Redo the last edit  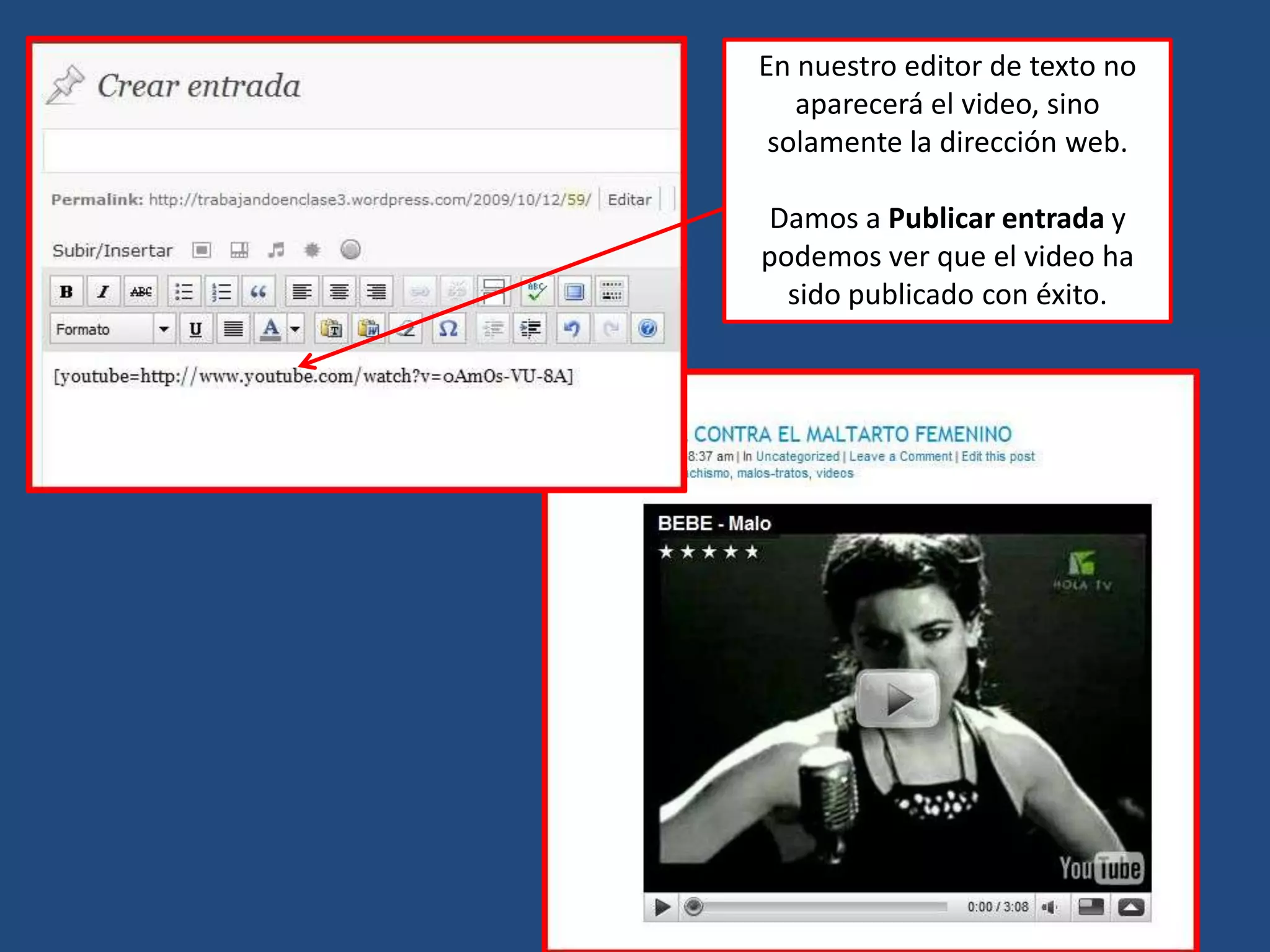tap(611, 328)
